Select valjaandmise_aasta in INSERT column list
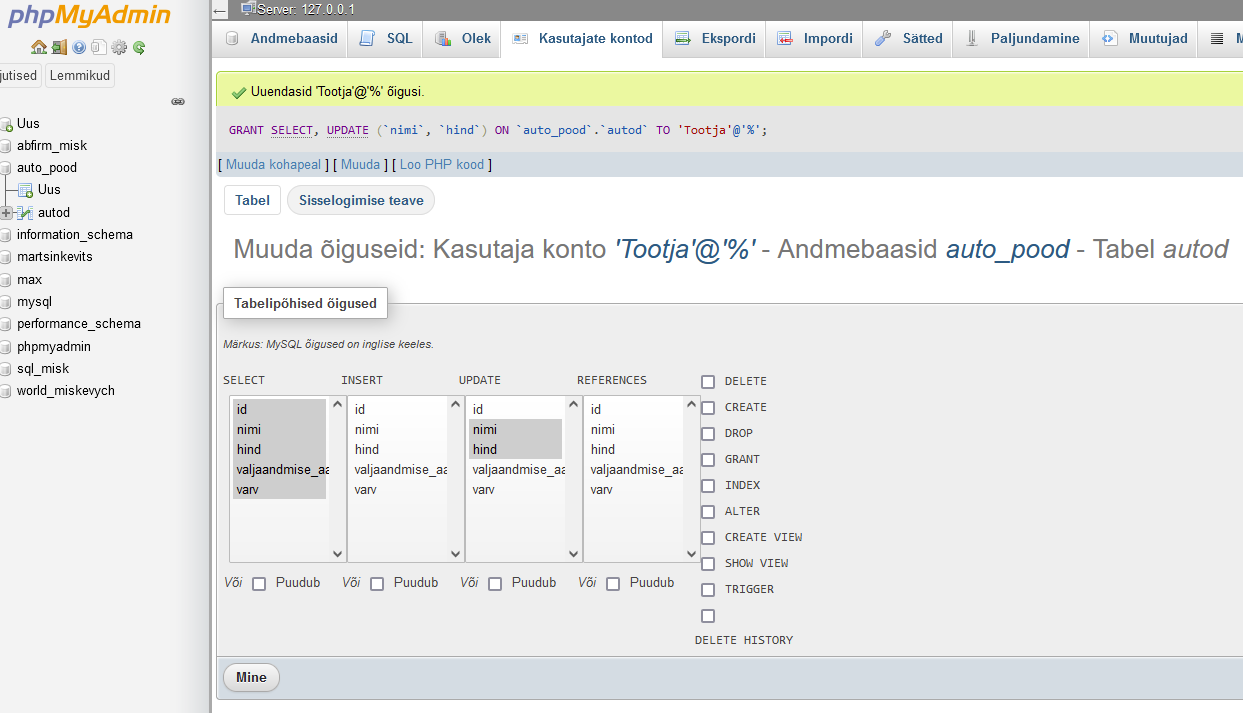The width and height of the screenshot is (1243, 713). (x=400, y=470)
